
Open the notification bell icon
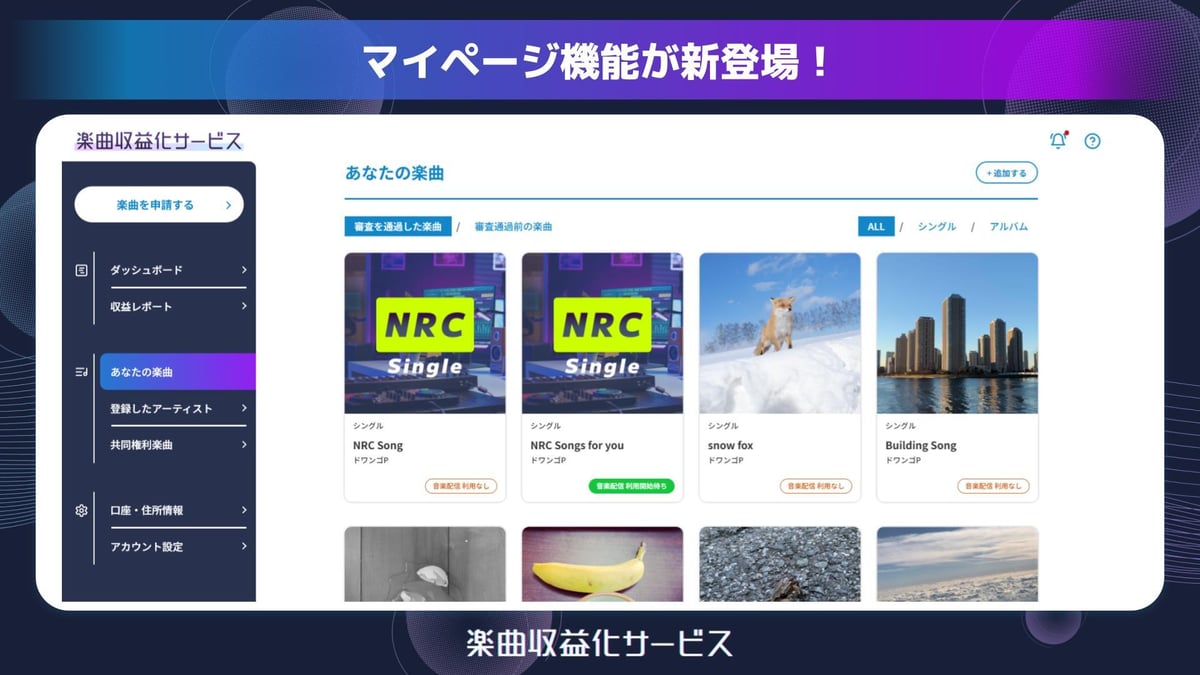1057,141
